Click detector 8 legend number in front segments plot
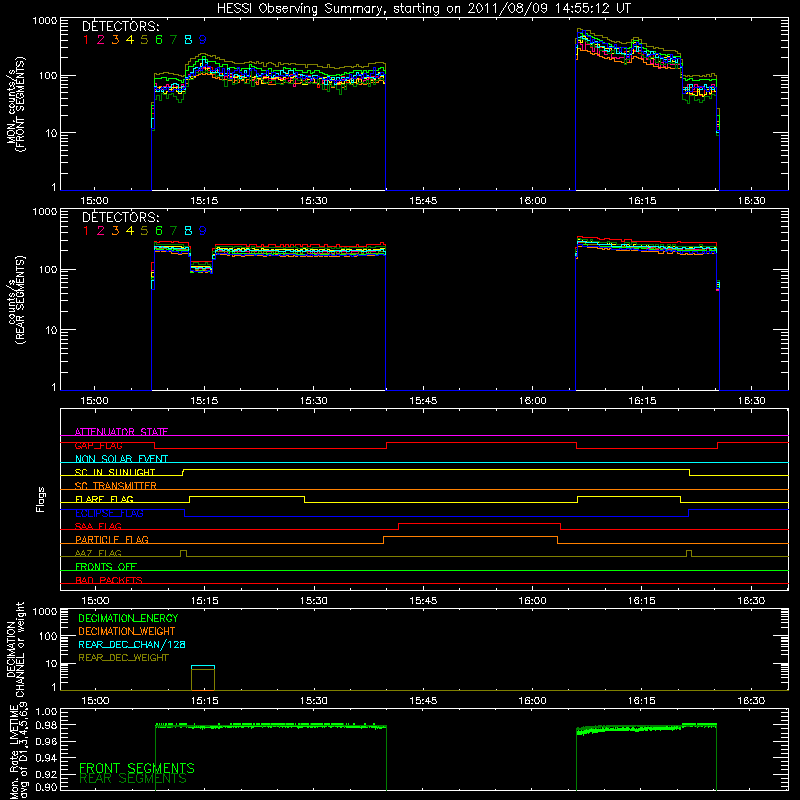 pyautogui.click(x=188, y=40)
